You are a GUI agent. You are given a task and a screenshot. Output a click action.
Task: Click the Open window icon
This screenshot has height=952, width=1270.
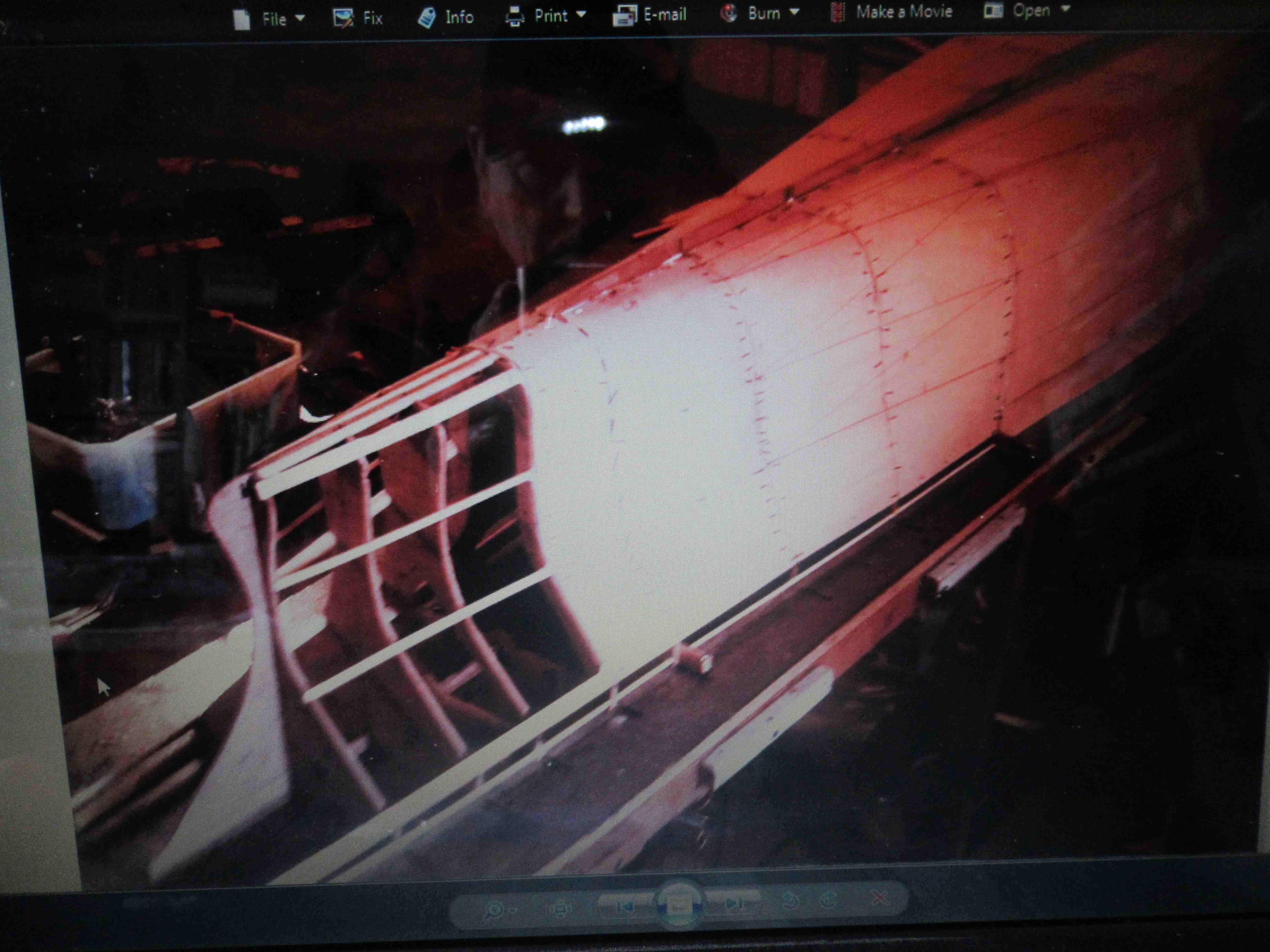(x=993, y=10)
